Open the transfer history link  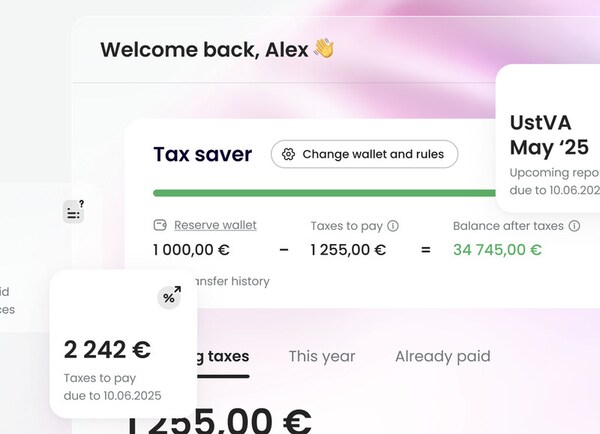click(232, 281)
